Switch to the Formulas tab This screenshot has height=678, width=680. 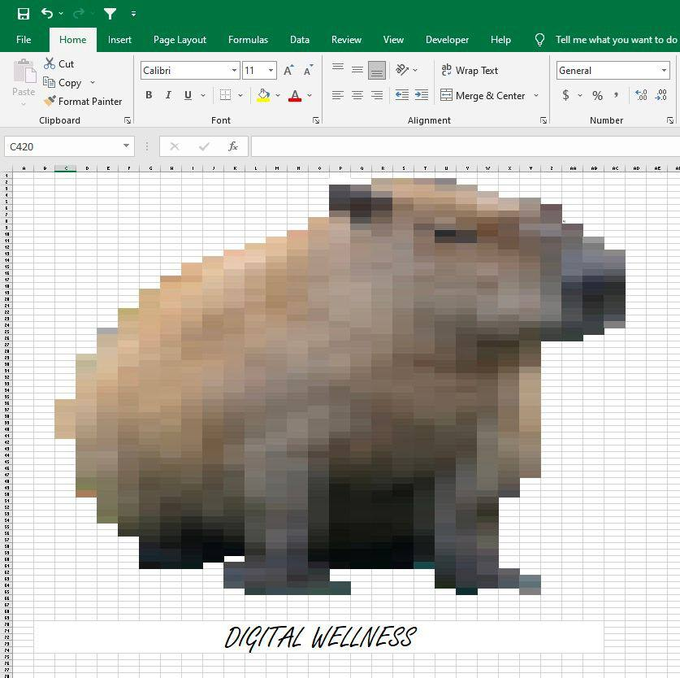point(248,39)
